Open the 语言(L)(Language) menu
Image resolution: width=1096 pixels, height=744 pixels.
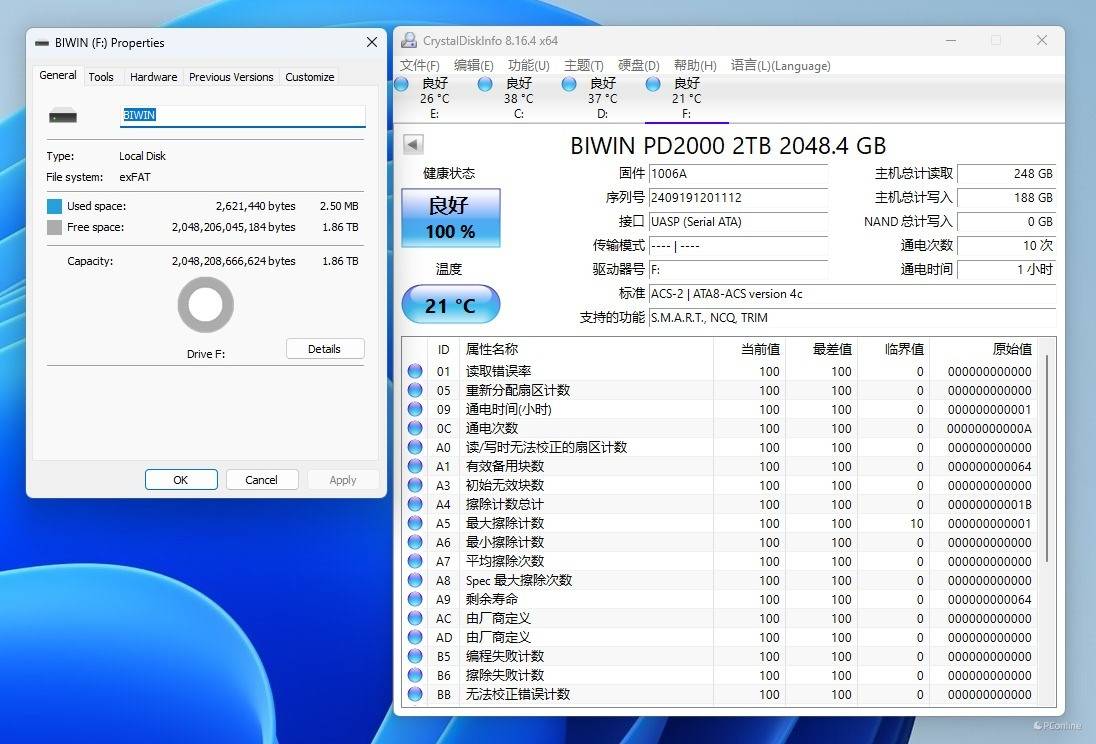[781, 65]
